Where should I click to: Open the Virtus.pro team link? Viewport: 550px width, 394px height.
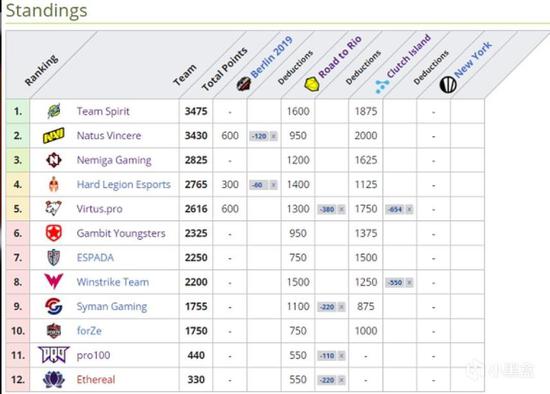coord(100,209)
